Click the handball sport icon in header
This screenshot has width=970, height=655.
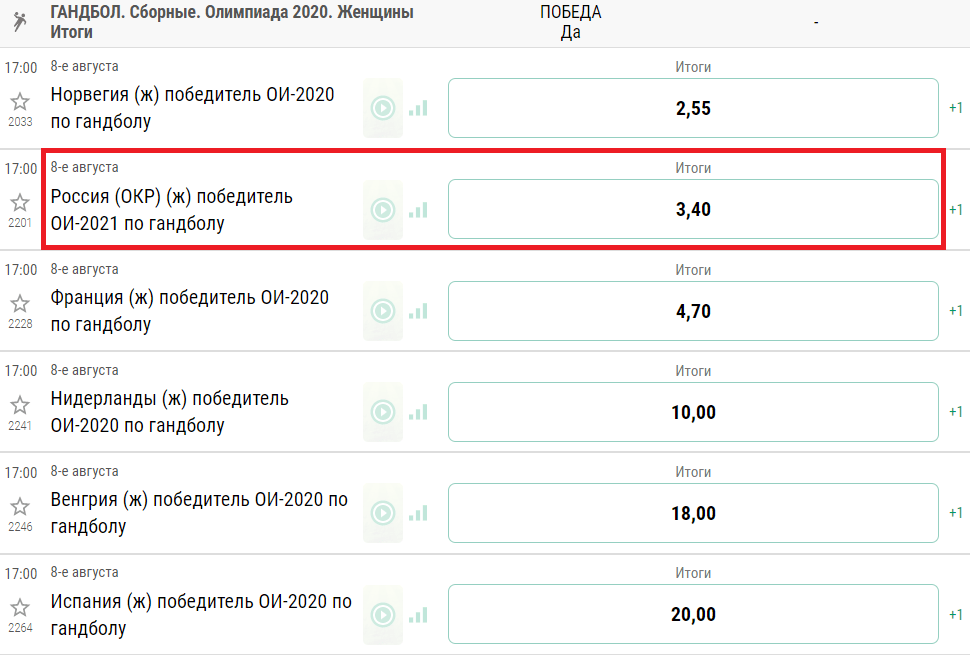pos(20,22)
